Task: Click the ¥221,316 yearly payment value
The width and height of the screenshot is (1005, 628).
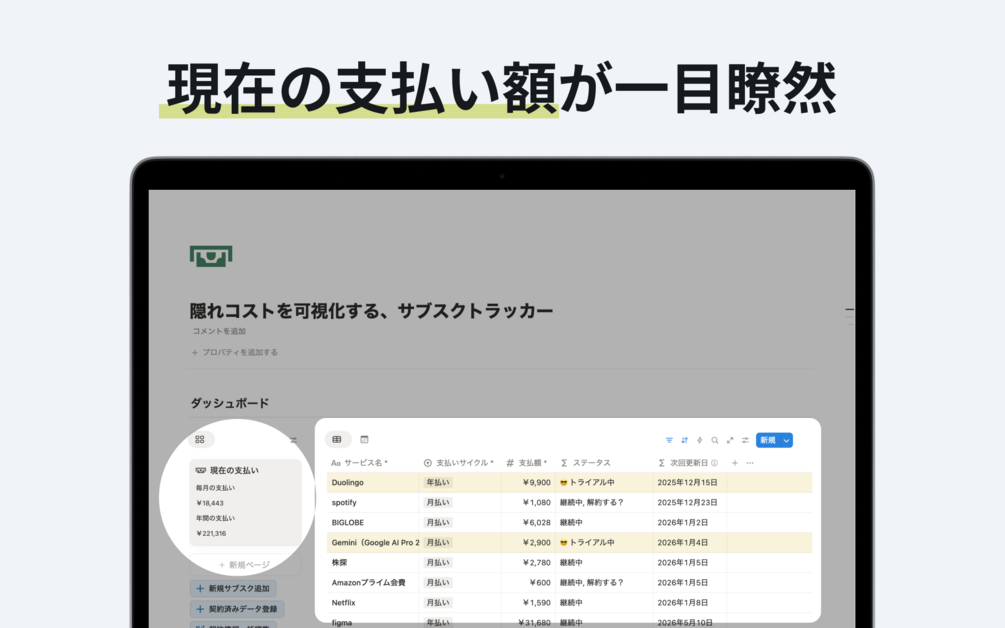Action: (x=212, y=533)
